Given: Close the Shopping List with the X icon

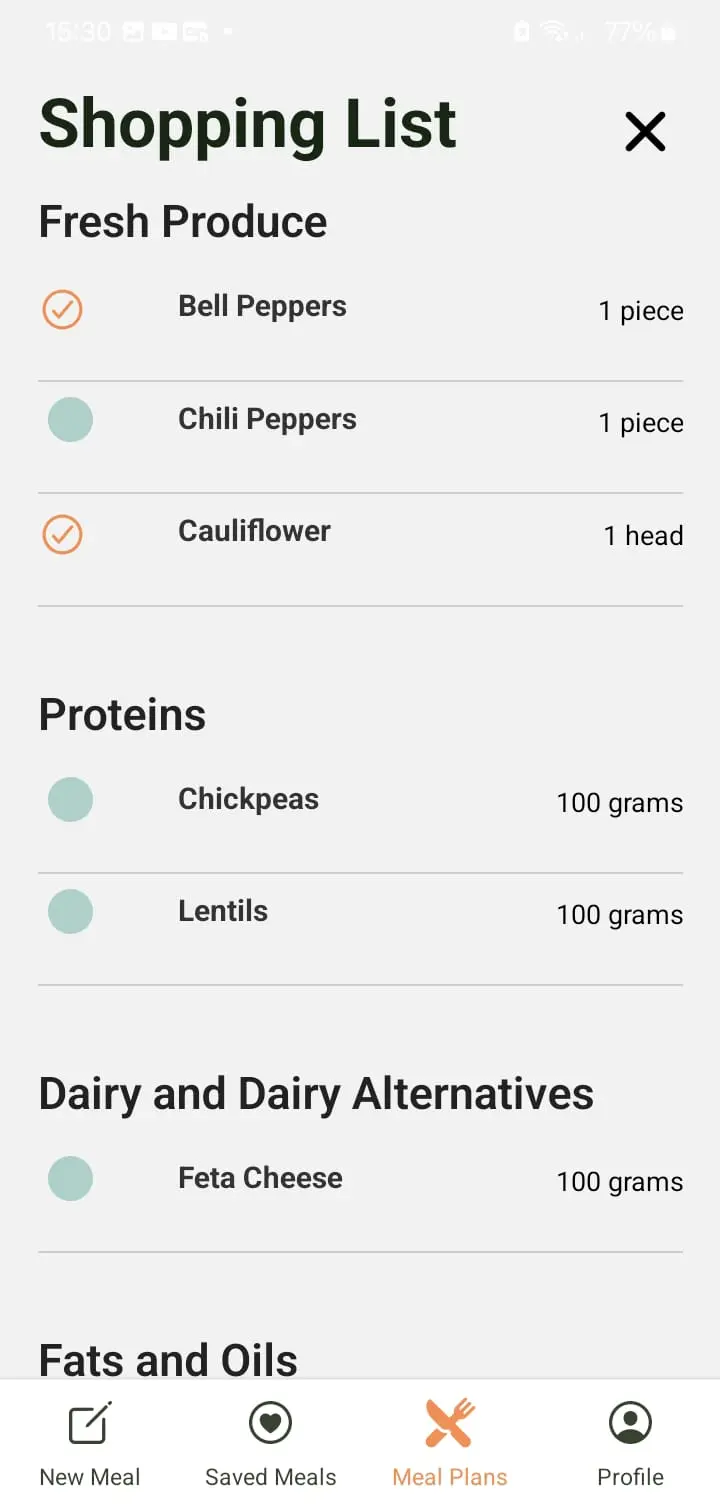Looking at the screenshot, I should point(645,131).
